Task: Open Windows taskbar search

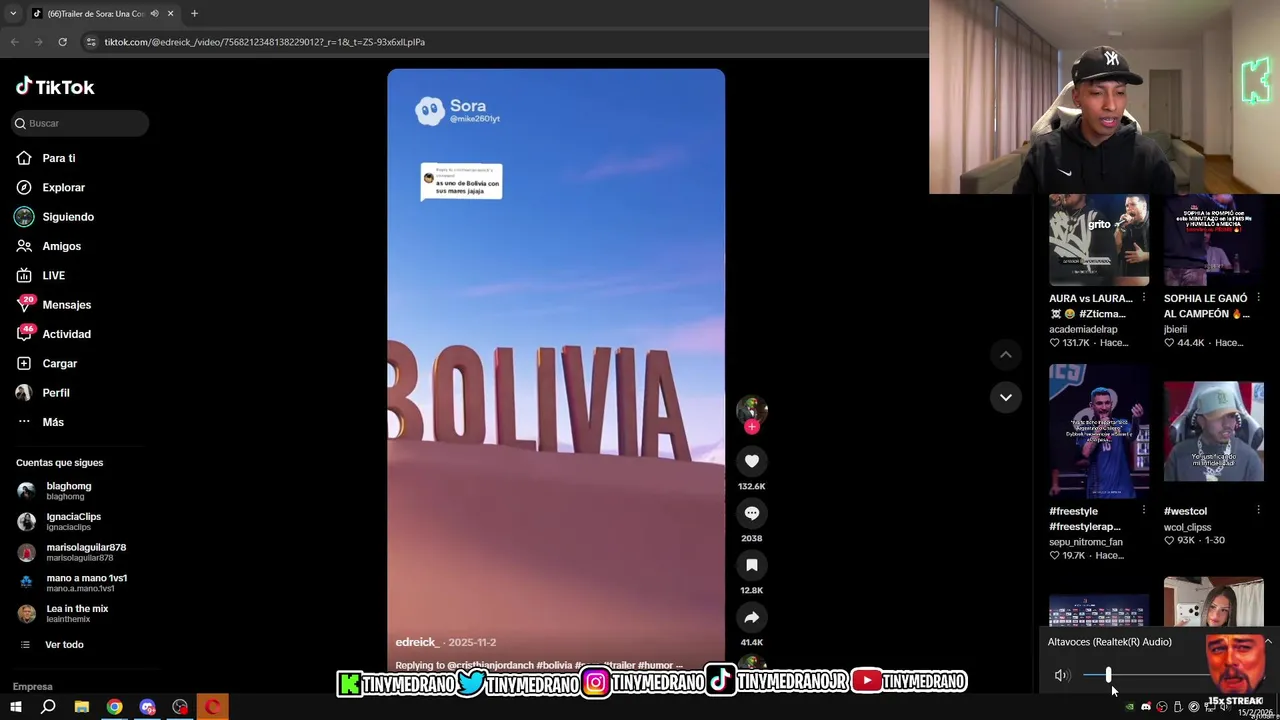Action: 48,707
